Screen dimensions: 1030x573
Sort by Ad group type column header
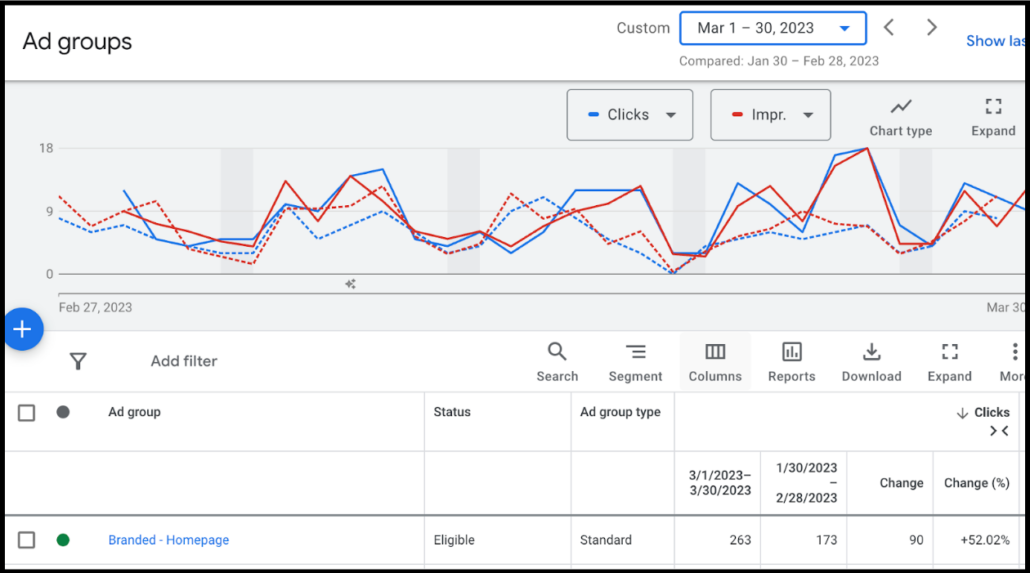coord(620,412)
